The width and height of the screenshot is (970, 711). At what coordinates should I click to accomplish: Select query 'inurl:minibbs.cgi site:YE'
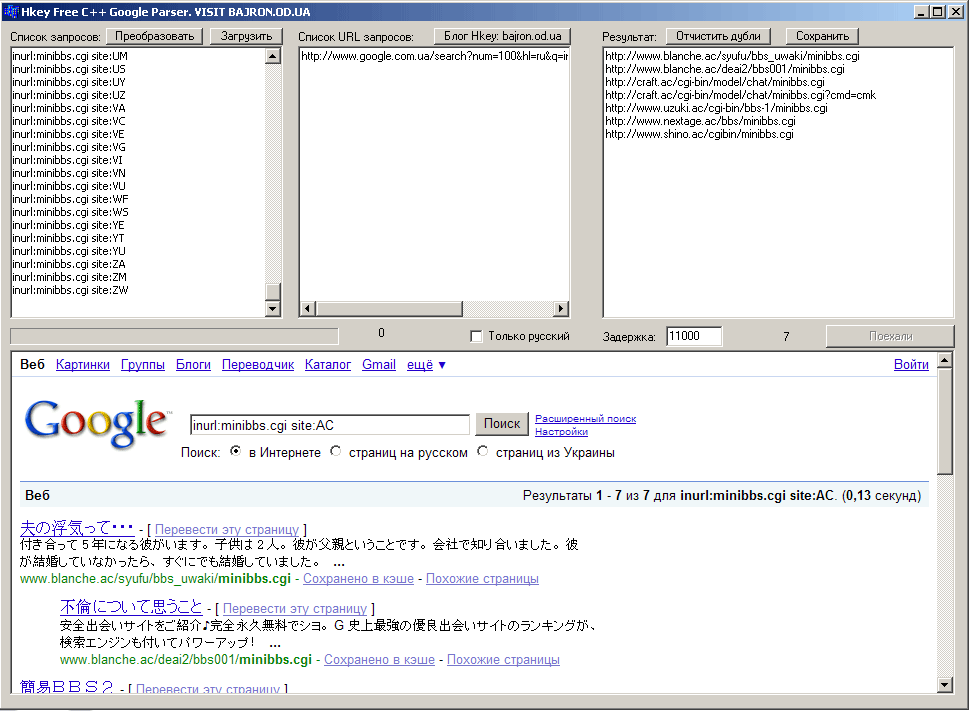tap(68, 225)
